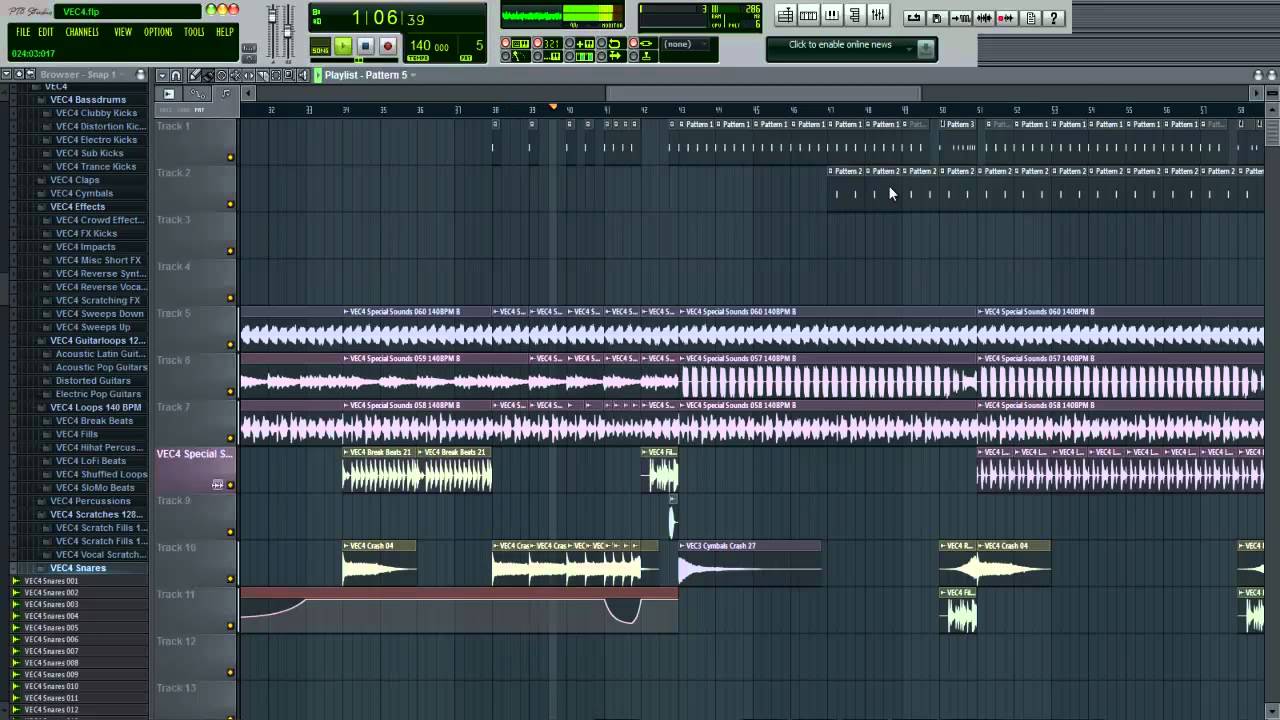The height and width of the screenshot is (720, 1280).
Task: Toggle Song/Pattern mode switch
Action: (320, 47)
